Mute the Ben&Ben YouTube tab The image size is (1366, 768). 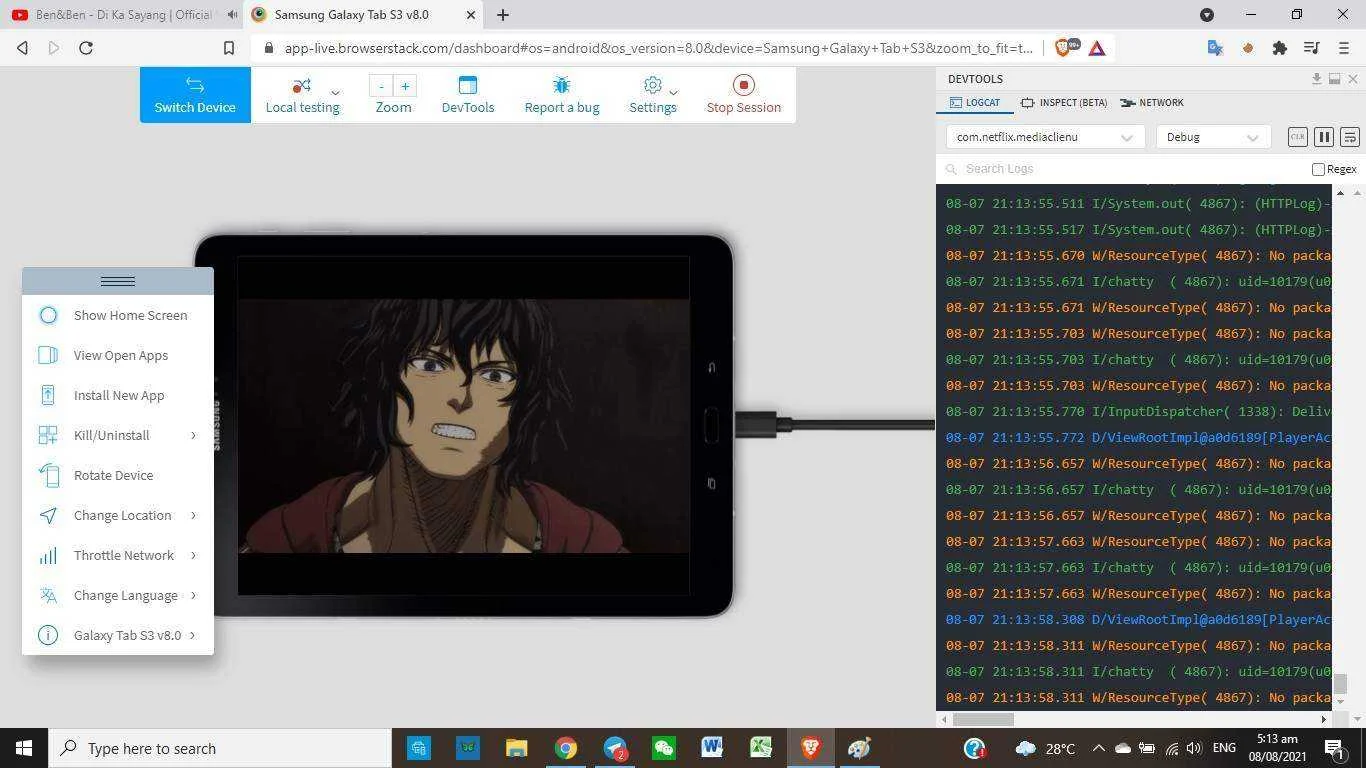(x=233, y=15)
